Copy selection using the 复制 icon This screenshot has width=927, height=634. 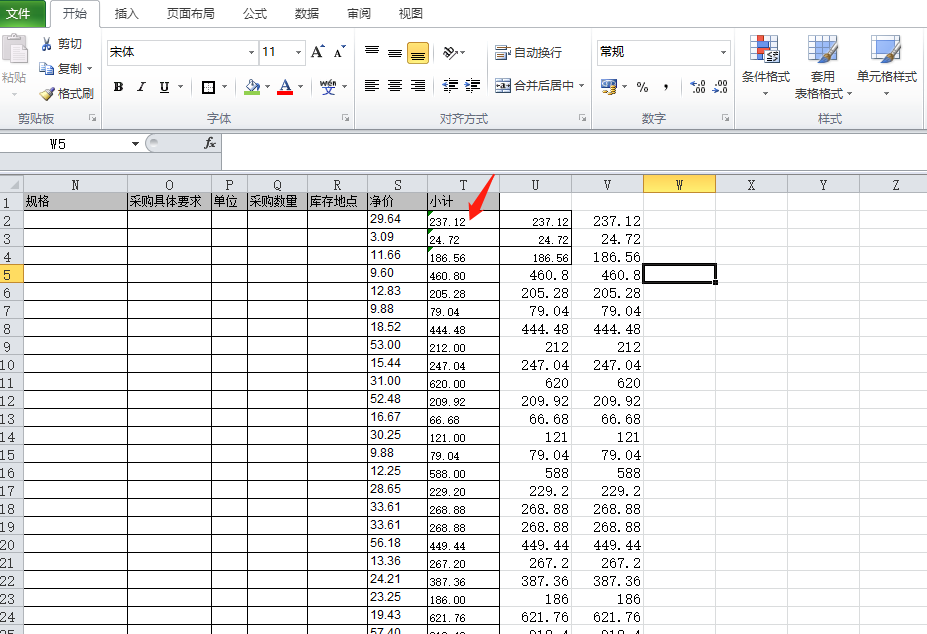pyautogui.click(x=47, y=69)
